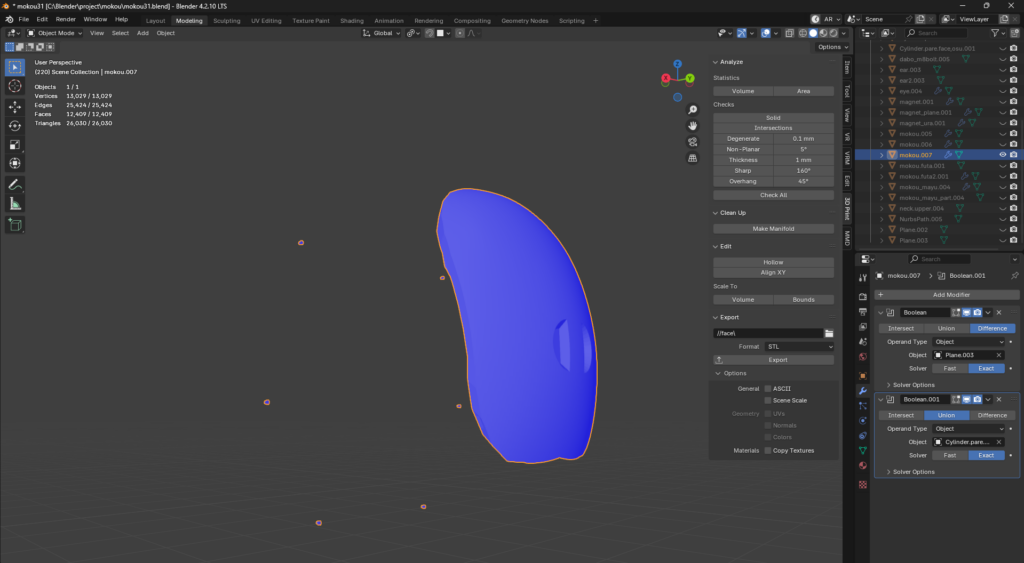
Task: Enable the Scene Scale checkbox
Action: coord(768,400)
